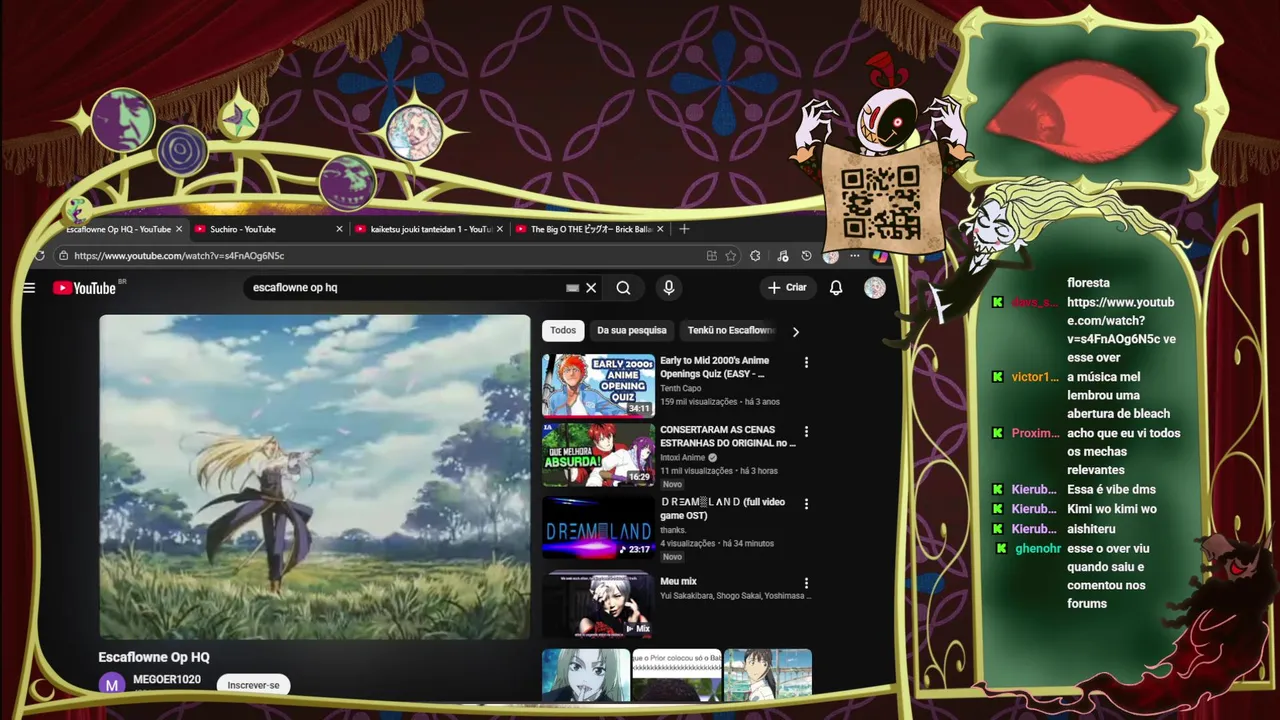Play the Anime Opening Quiz thumbnail
This screenshot has height=720, width=1280.
click(x=598, y=385)
